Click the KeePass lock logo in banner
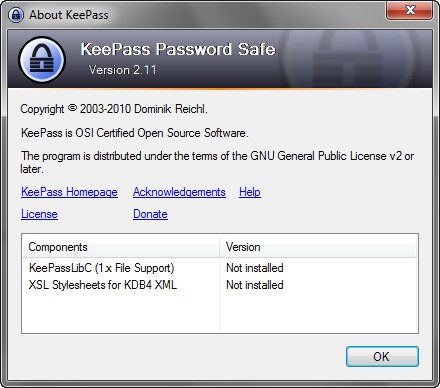440x388 pixels. click(x=42, y=60)
